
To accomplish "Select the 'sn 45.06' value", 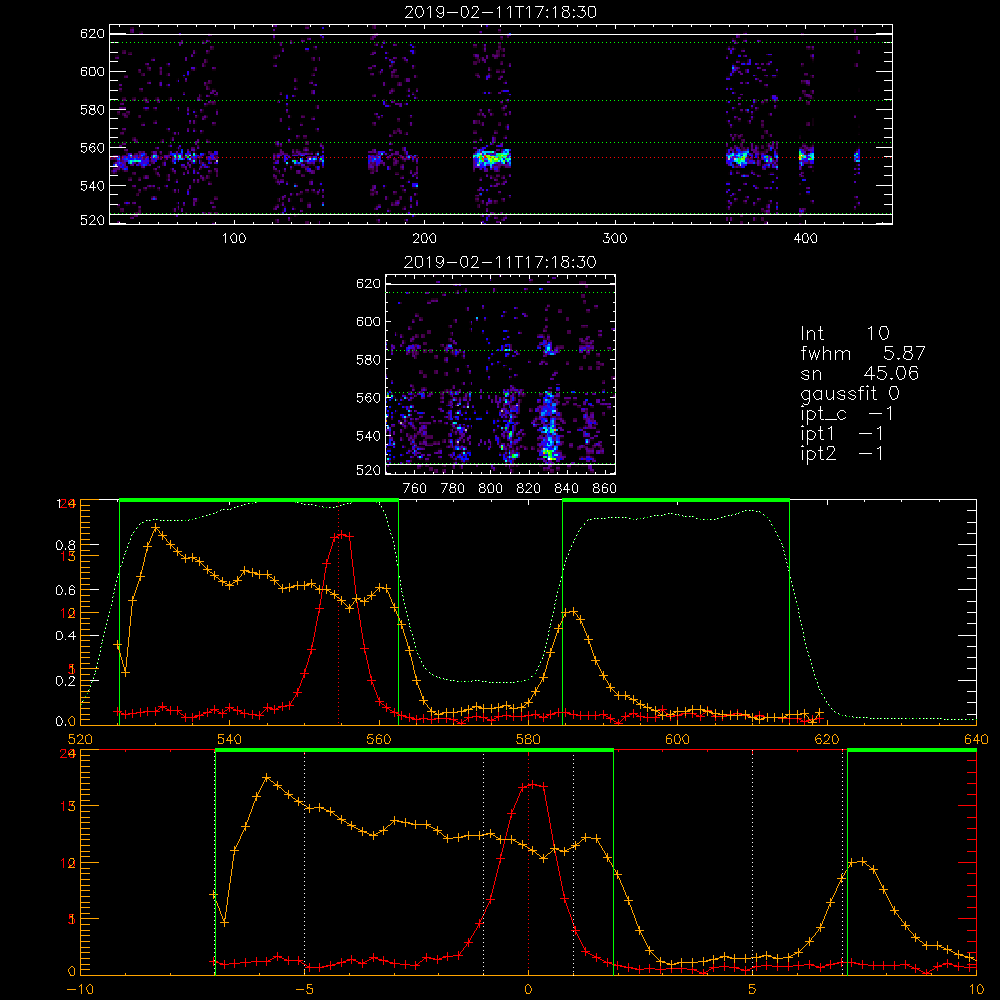I will (x=859, y=373).
